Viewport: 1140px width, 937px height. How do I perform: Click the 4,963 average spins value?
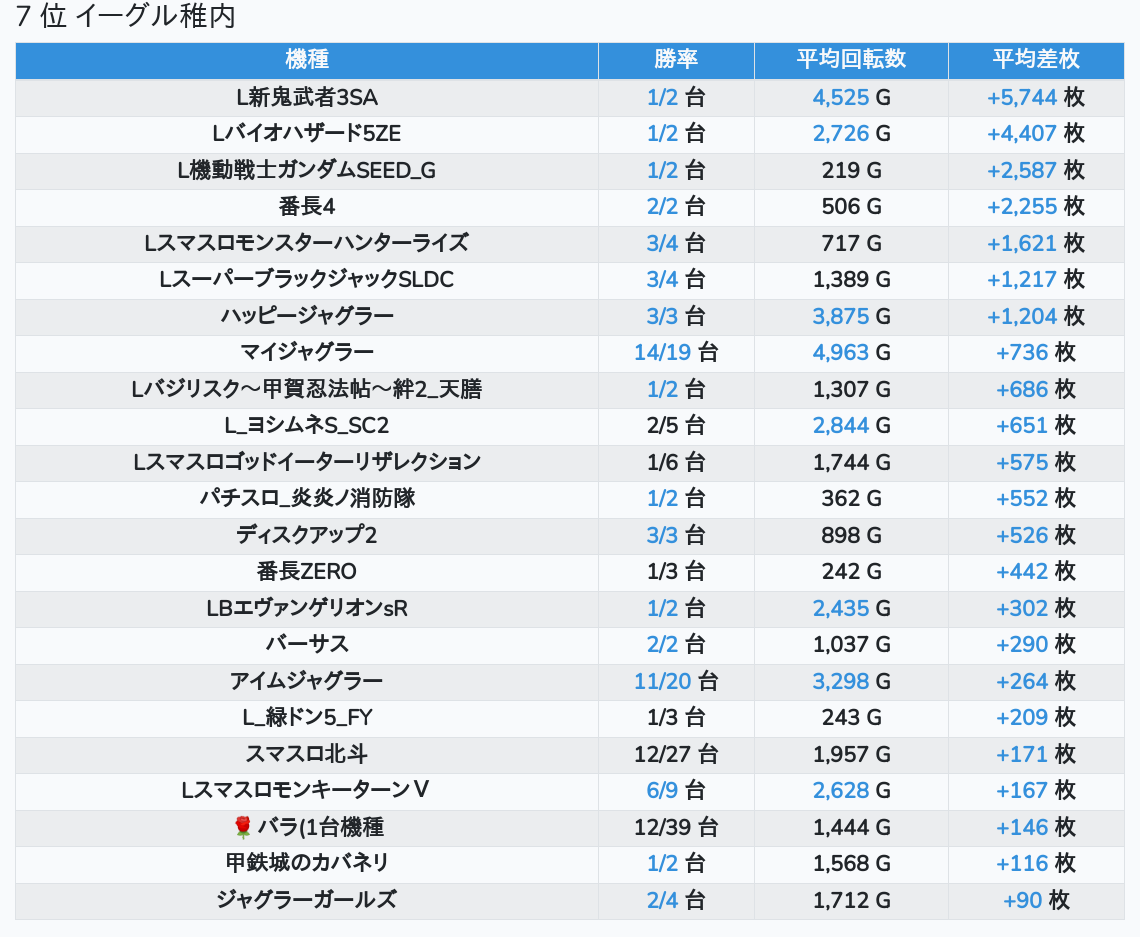[840, 352]
